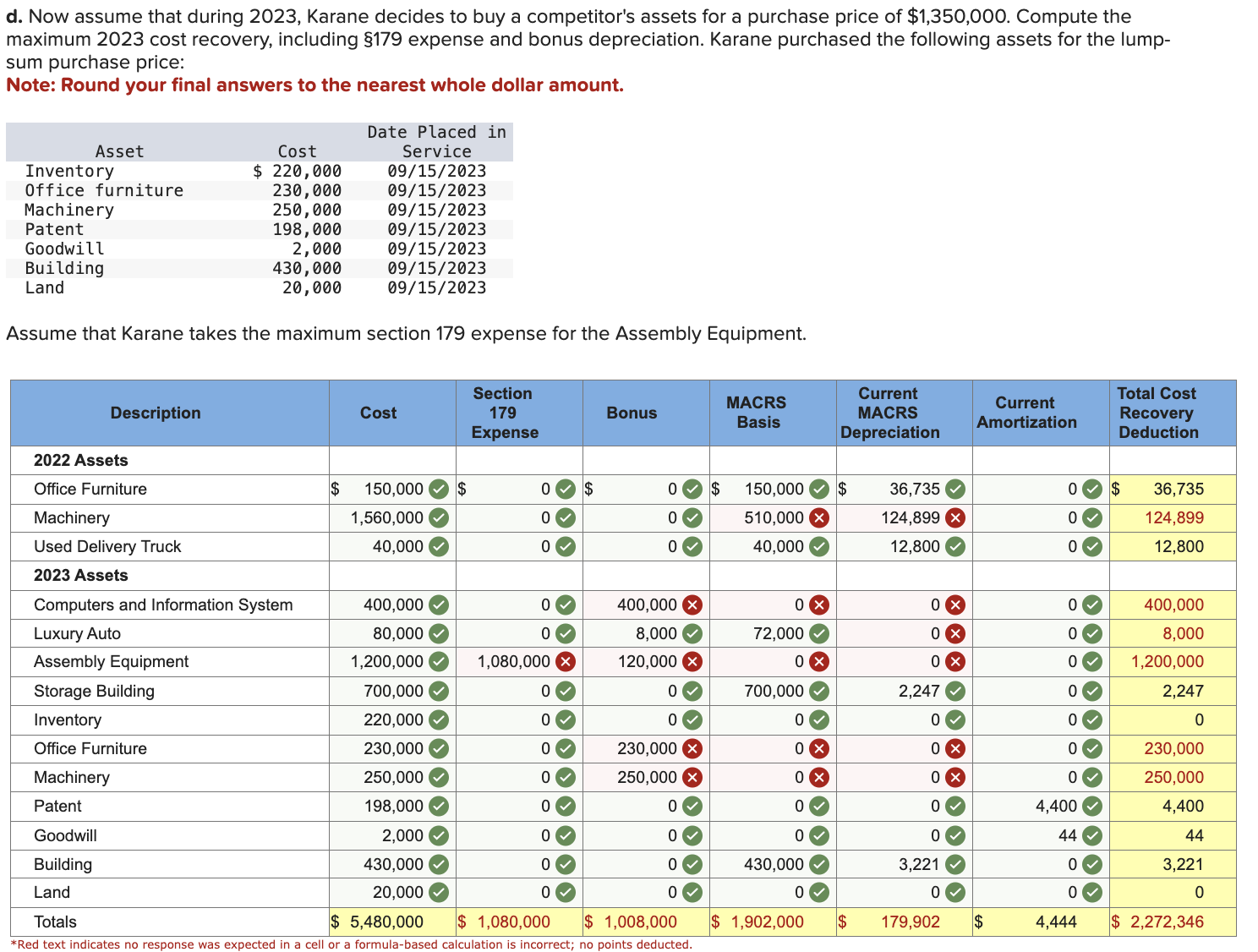Image resolution: width=1258 pixels, height=952 pixels.
Task: Click green check beside Patent cost 198,000 answer
Action: (x=438, y=806)
